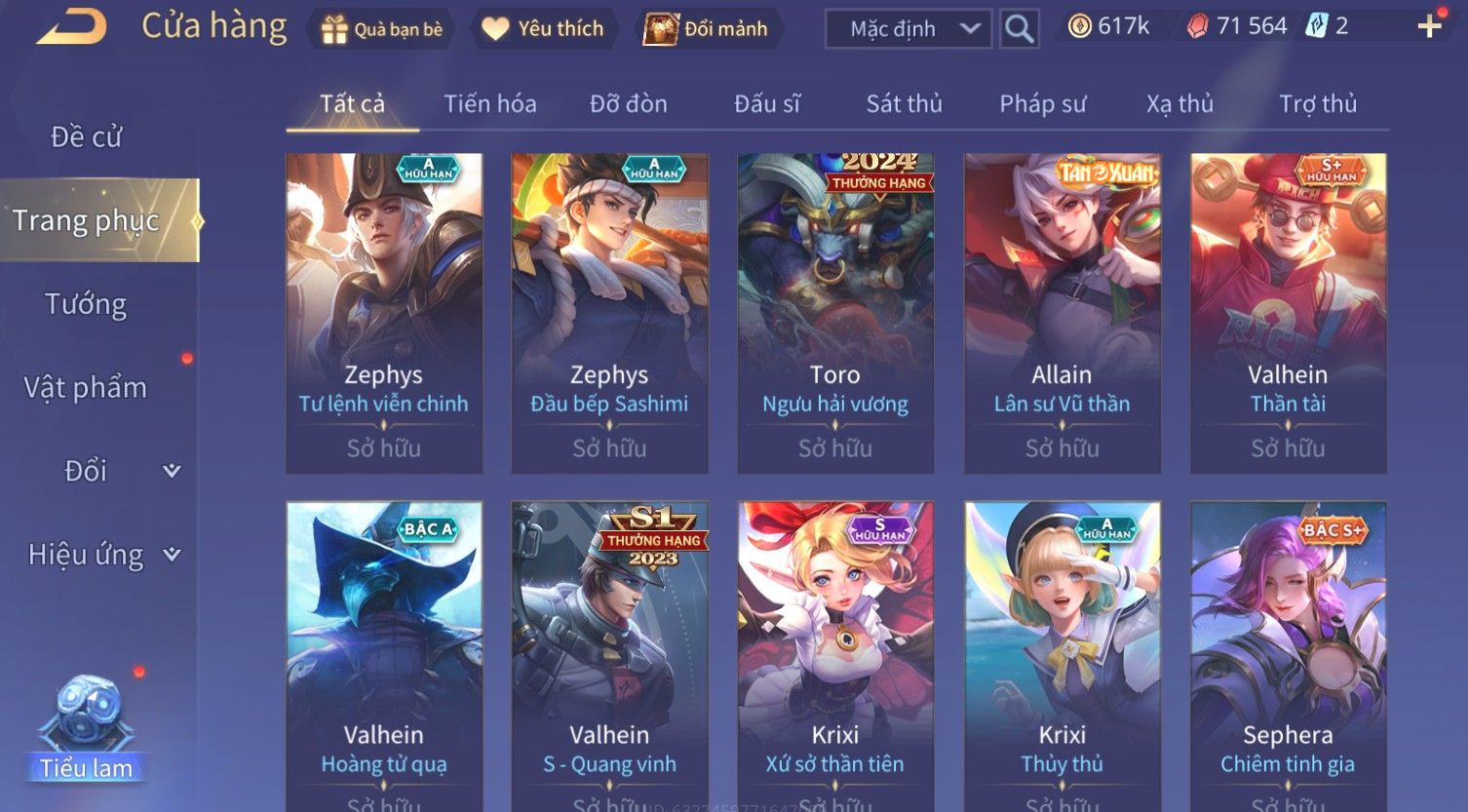Screen dimensions: 1468x812
Task: Select the Tiến hóa tab
Action: point(490,103)
